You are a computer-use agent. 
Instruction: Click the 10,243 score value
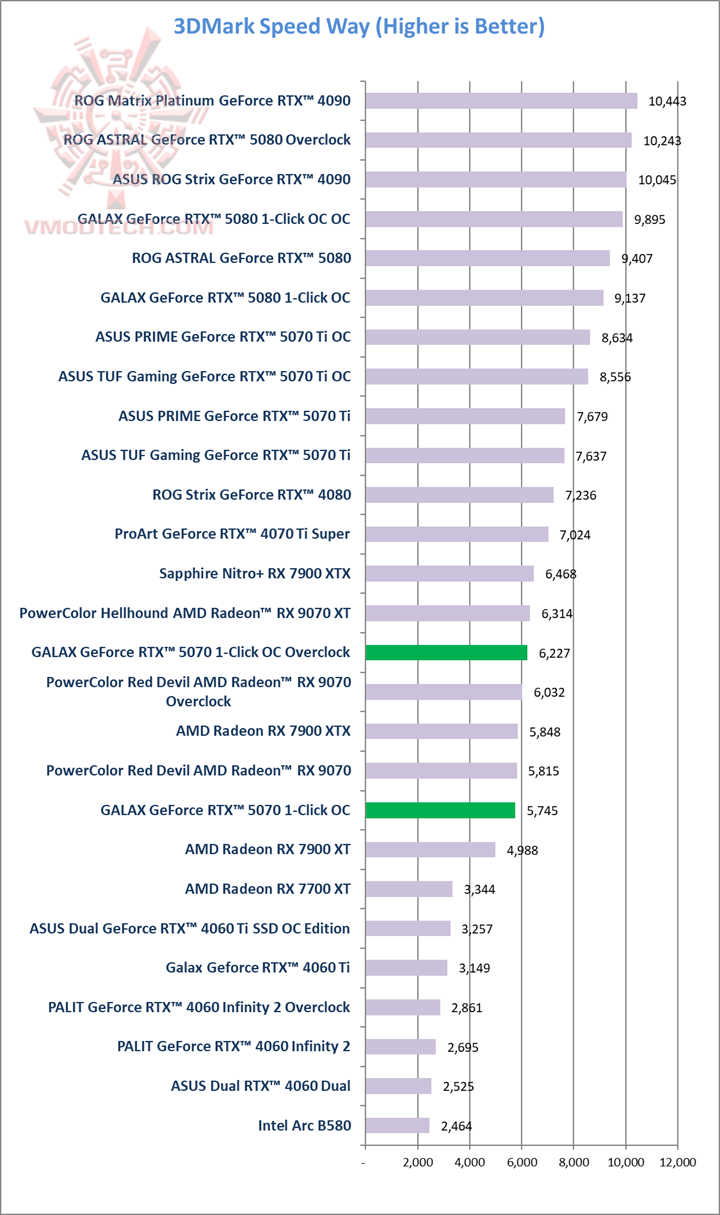[x=662, y=140]
